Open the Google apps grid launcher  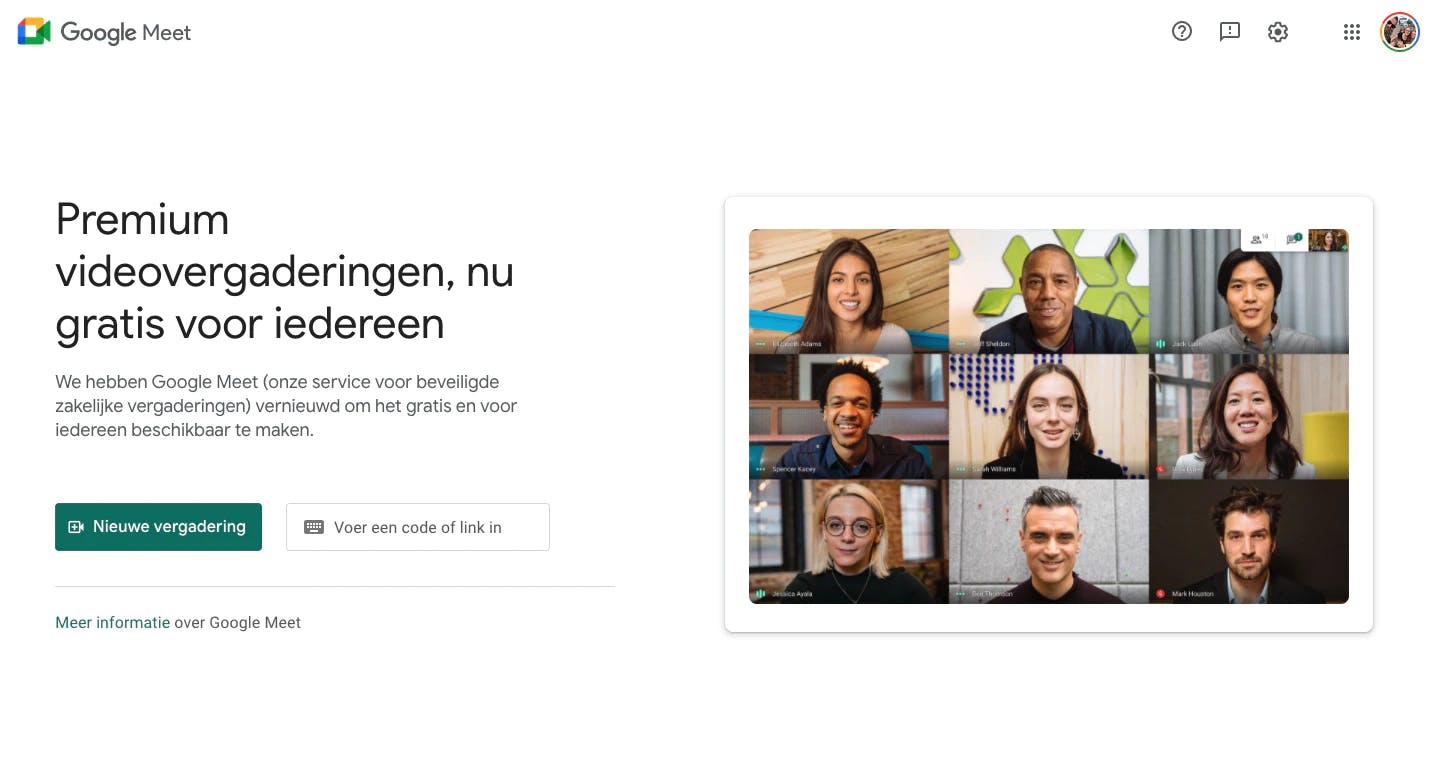pos(1352,32)
